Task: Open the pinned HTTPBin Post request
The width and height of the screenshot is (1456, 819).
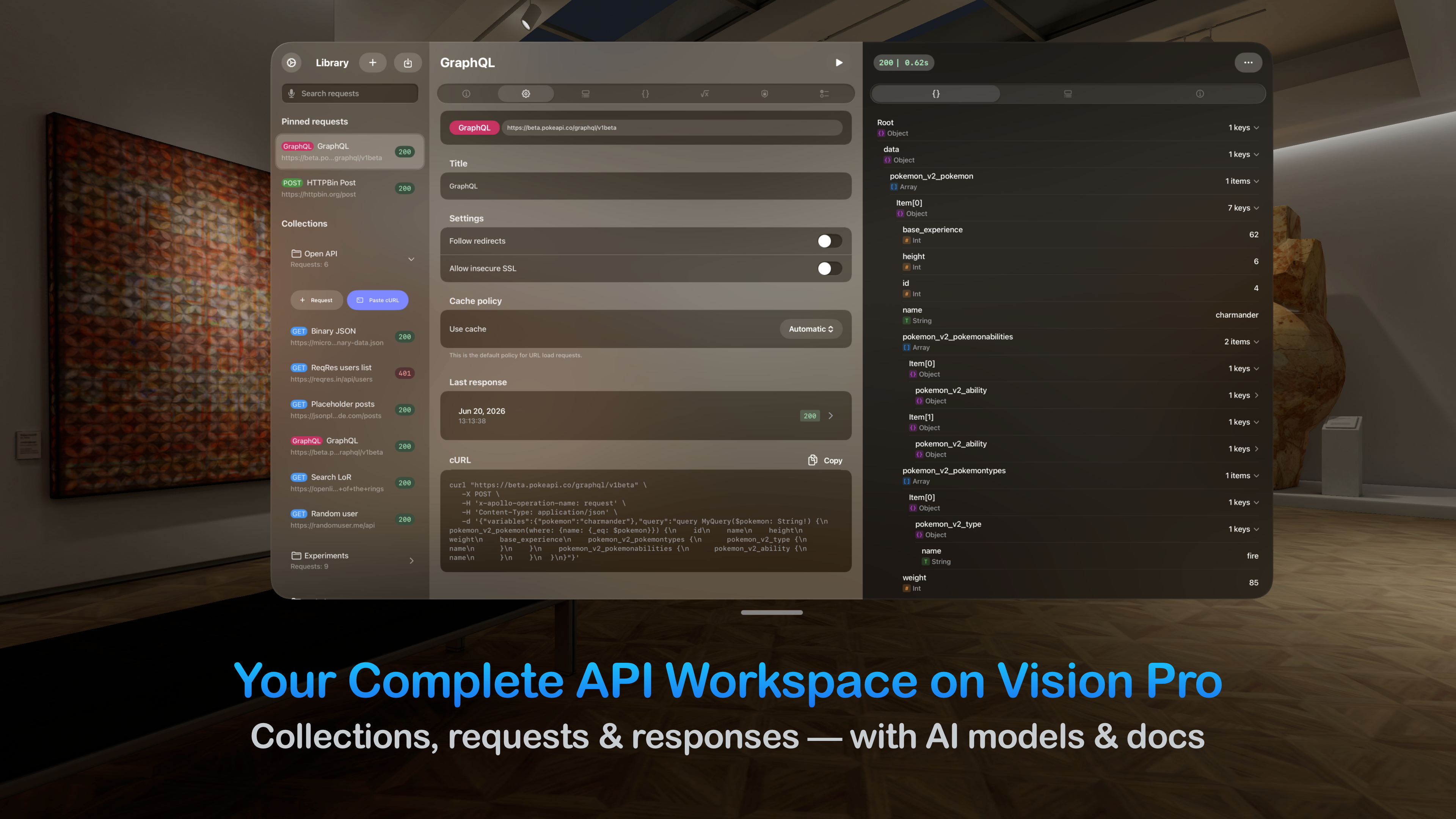Action: [350, 188]
